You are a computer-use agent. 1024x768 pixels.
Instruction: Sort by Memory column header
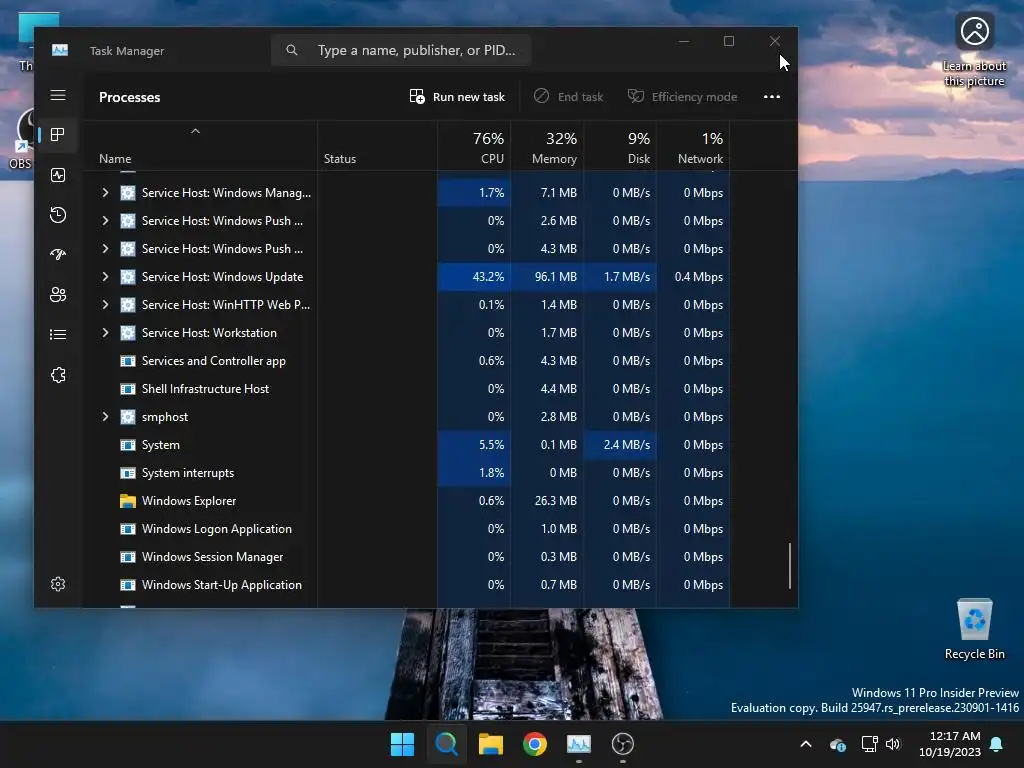point(547,146)
